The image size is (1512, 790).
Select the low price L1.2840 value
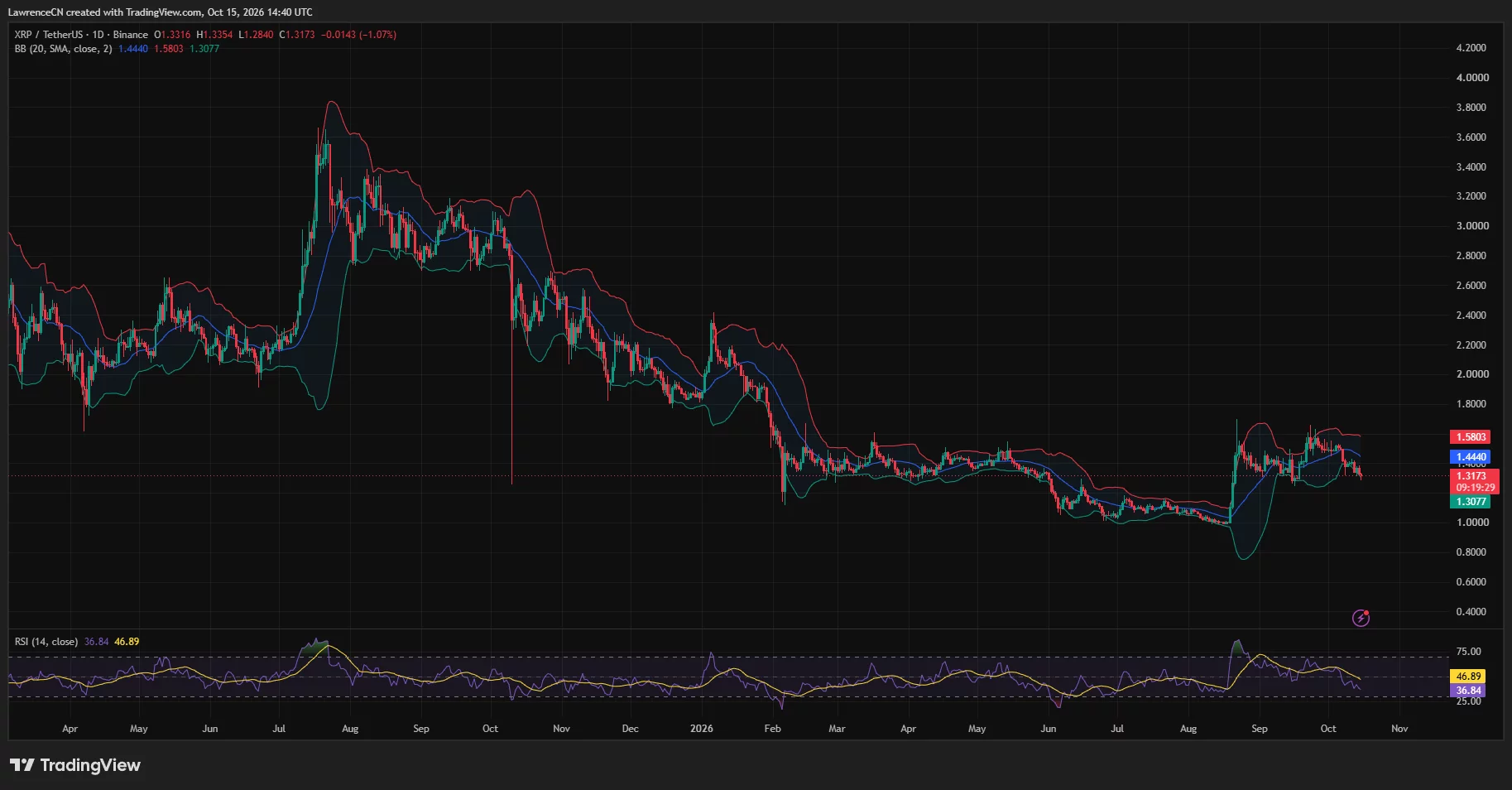[256, 35]
